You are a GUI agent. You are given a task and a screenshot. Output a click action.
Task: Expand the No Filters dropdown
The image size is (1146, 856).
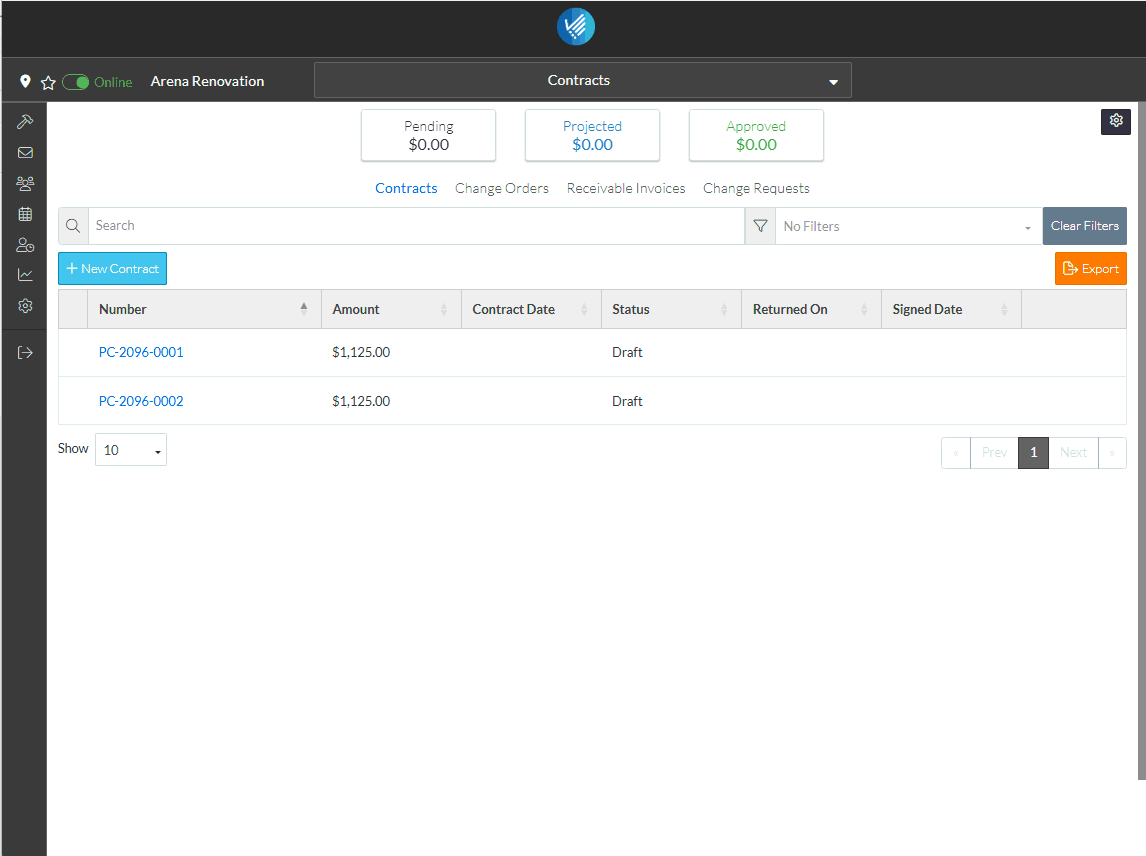pos(908,226)
